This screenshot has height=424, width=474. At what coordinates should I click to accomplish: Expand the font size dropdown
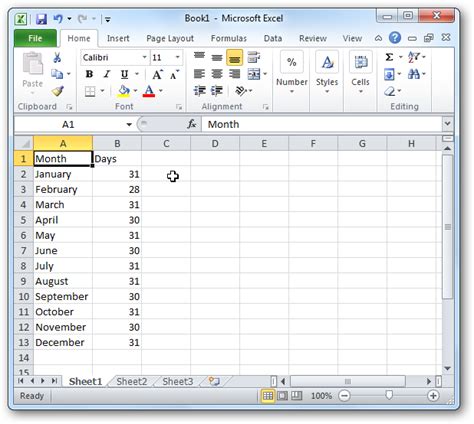click(x=178, y=57)
